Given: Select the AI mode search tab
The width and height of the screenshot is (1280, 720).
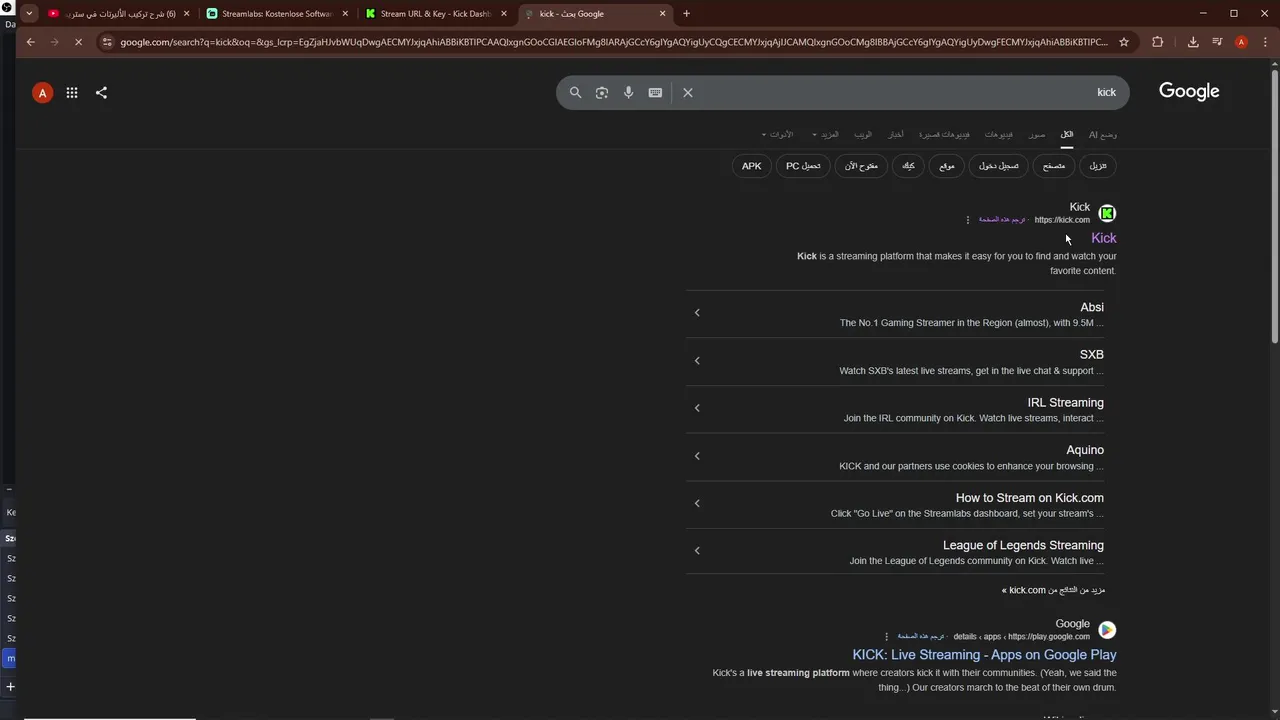Looking at the screenshot, I should pyautogui.click(x=1103, y=134).
